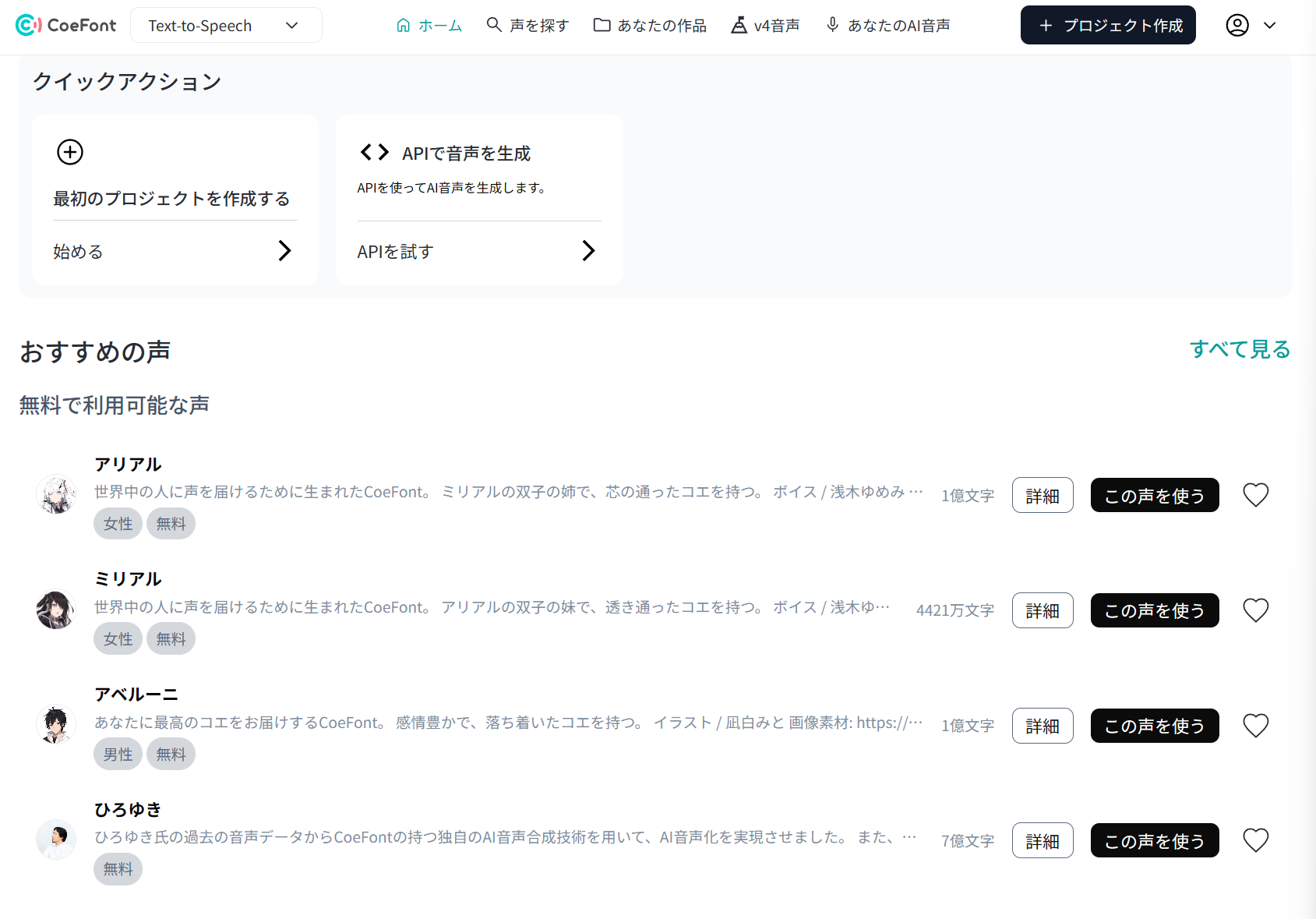Open あなたの作品 tab

[650, 26]
